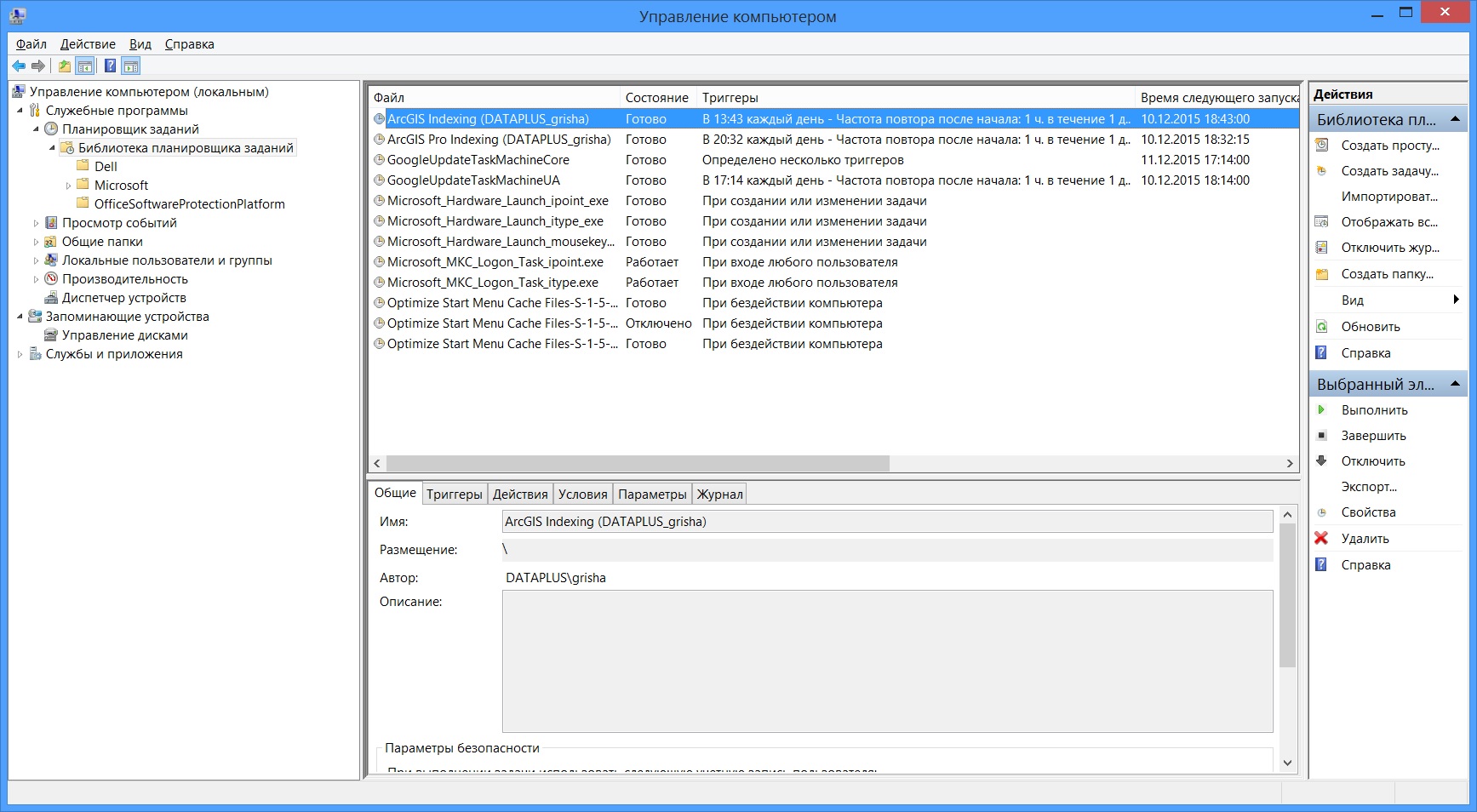Click Create folder (Создать папку) action
1477x812 pixels.
[x=1387, y=274]
